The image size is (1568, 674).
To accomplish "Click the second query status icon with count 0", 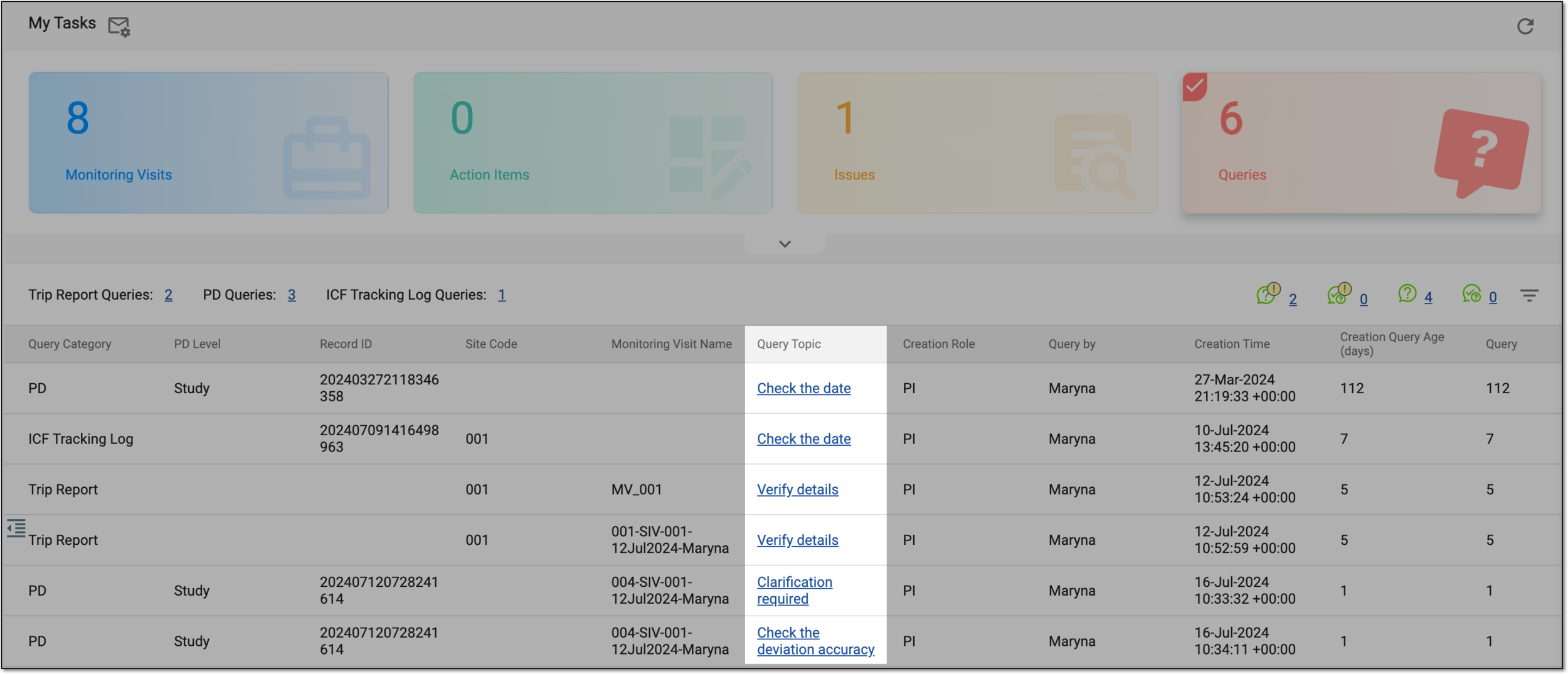I will coord(1339,293).
